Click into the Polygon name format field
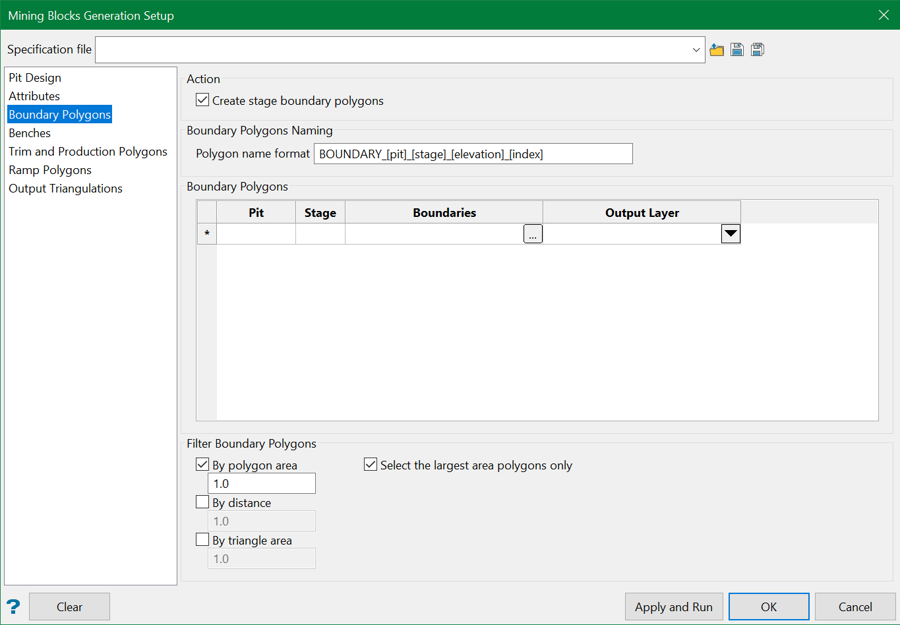900x625 pixels. (x=472, y=154)
